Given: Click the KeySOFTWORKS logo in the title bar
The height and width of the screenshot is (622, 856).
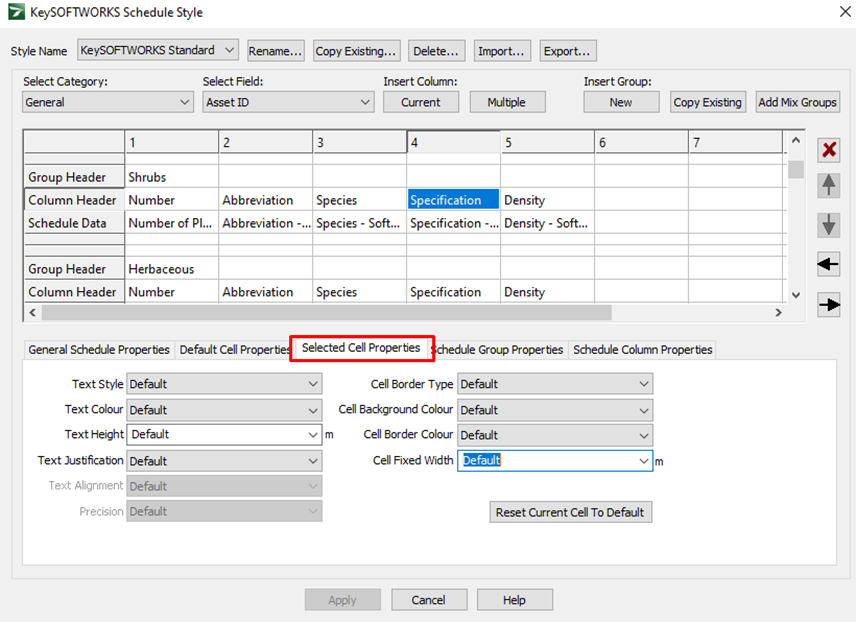Looking at the screenshot, I should point(14,12).
